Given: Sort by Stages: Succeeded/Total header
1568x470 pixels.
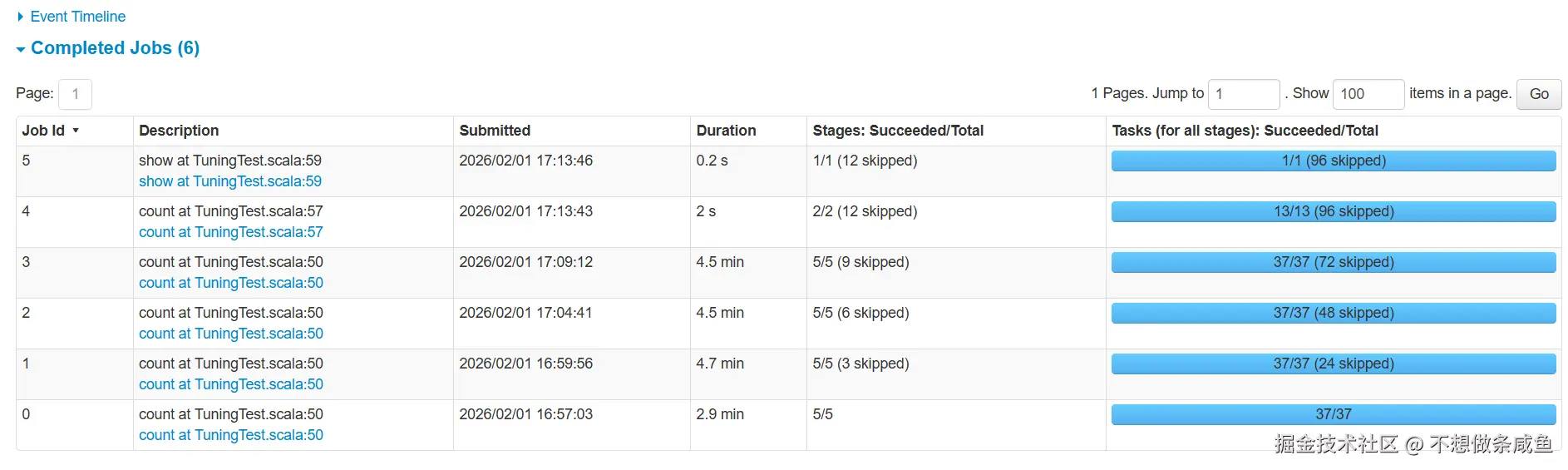Looking at the screenshot, I should [898, 131].
